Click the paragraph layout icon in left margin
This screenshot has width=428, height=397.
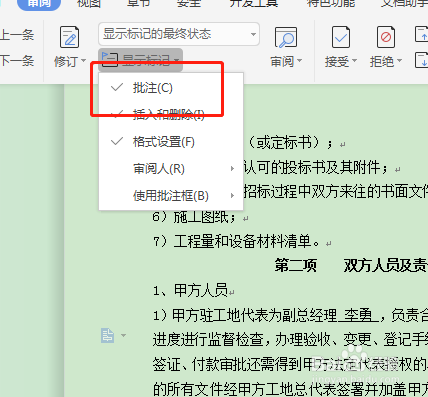click(x=107, y=335)
